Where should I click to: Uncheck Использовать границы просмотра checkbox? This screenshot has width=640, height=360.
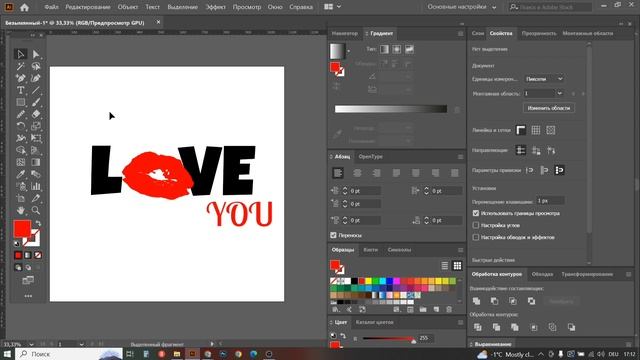(x=476, y=213)
